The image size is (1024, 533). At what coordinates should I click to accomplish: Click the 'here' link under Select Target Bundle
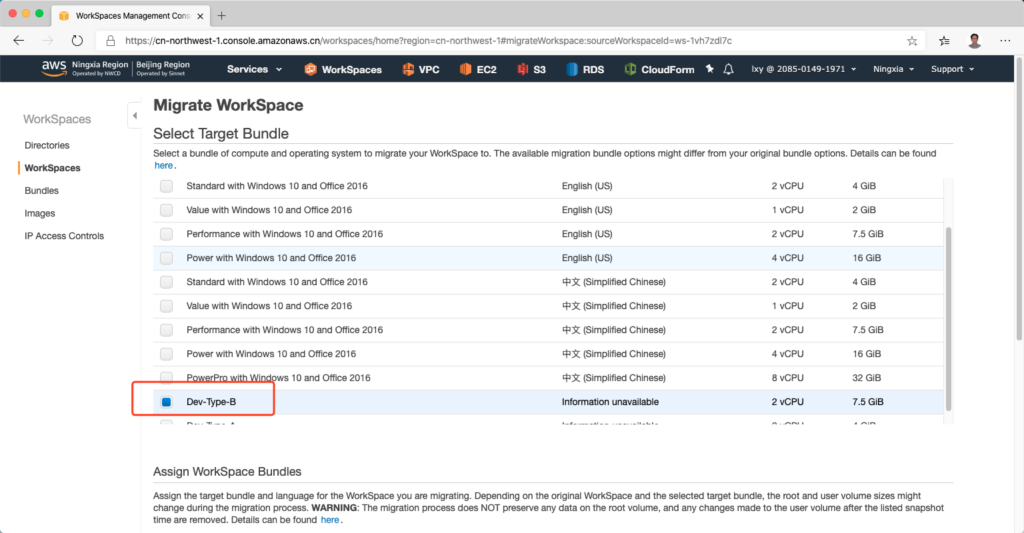click(163, 166)
